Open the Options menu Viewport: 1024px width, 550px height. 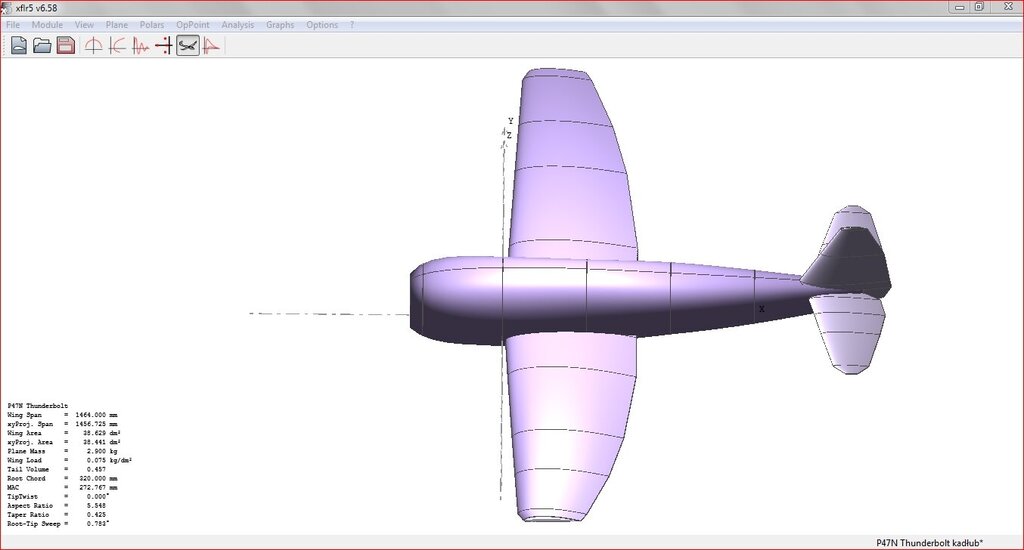pyautogui.click(x=322, y=24)
